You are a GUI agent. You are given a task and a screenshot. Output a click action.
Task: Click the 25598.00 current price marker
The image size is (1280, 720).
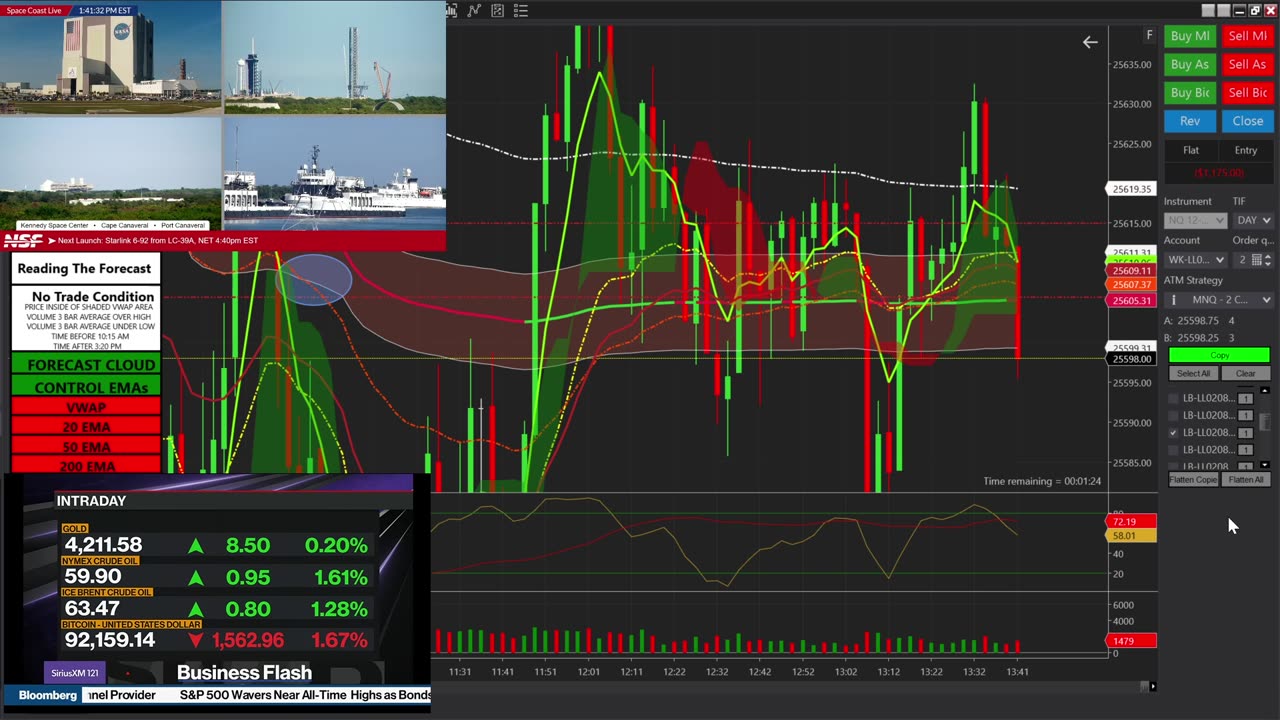pyautogui.click(x=1130, y=359)
